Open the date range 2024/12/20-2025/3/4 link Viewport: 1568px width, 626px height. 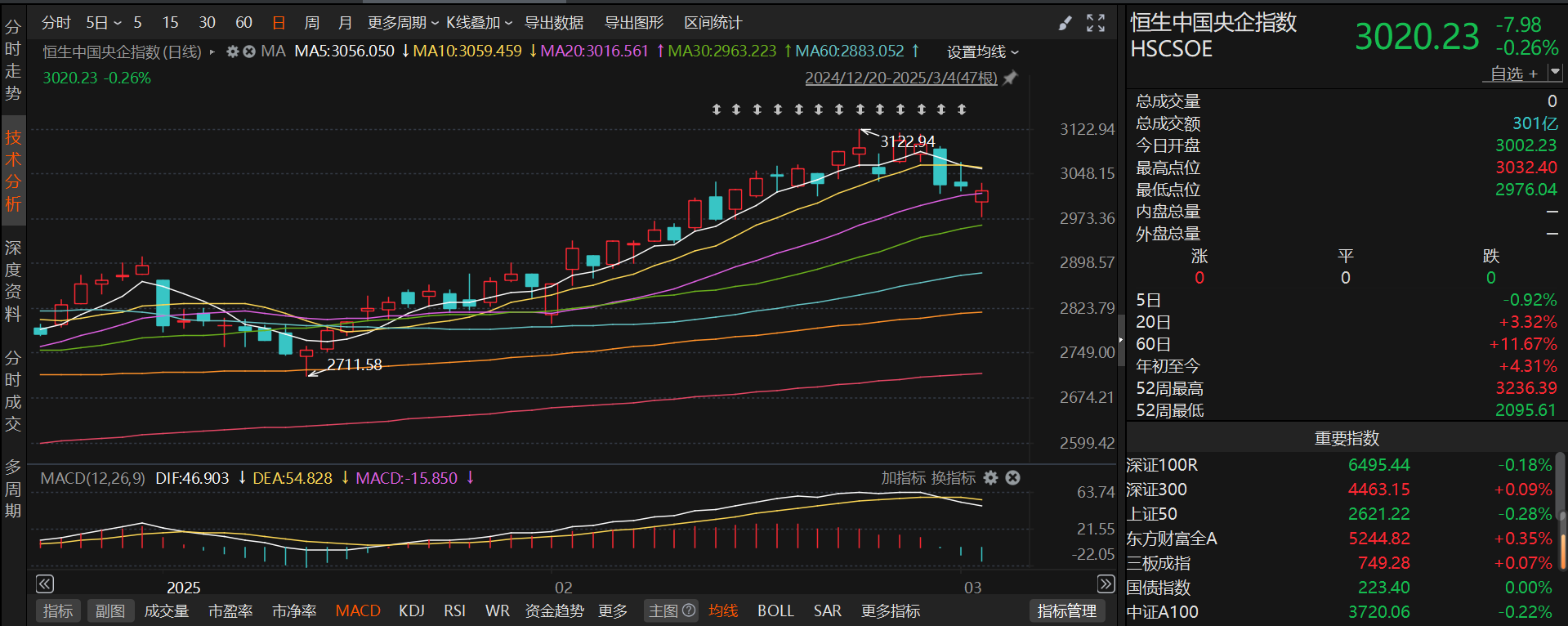point(901,78)
